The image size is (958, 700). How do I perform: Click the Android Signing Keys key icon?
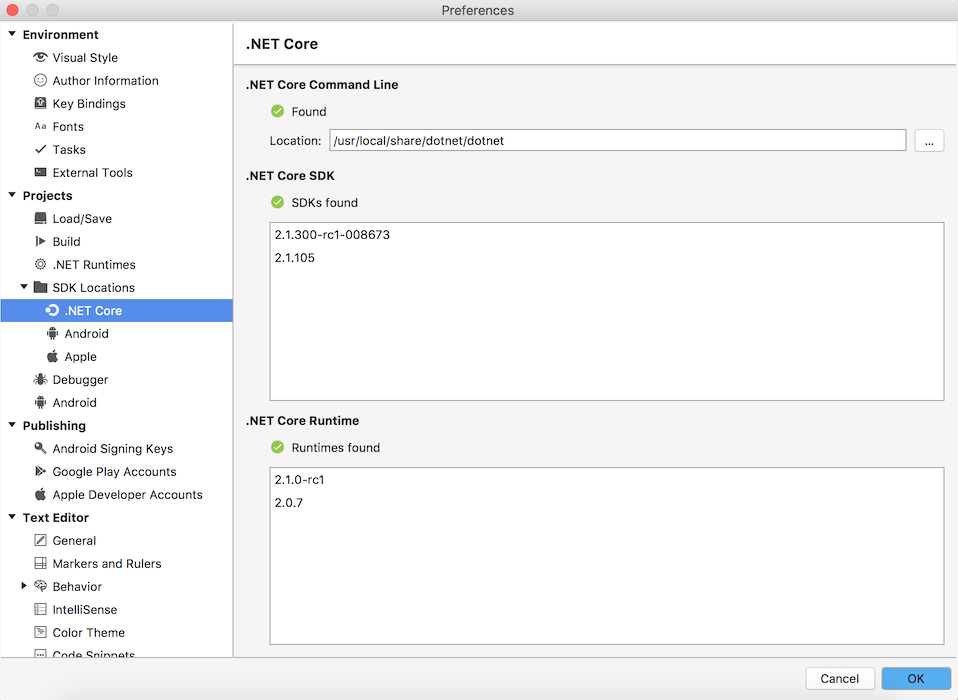pyautogui.click(x=40, y=448)
